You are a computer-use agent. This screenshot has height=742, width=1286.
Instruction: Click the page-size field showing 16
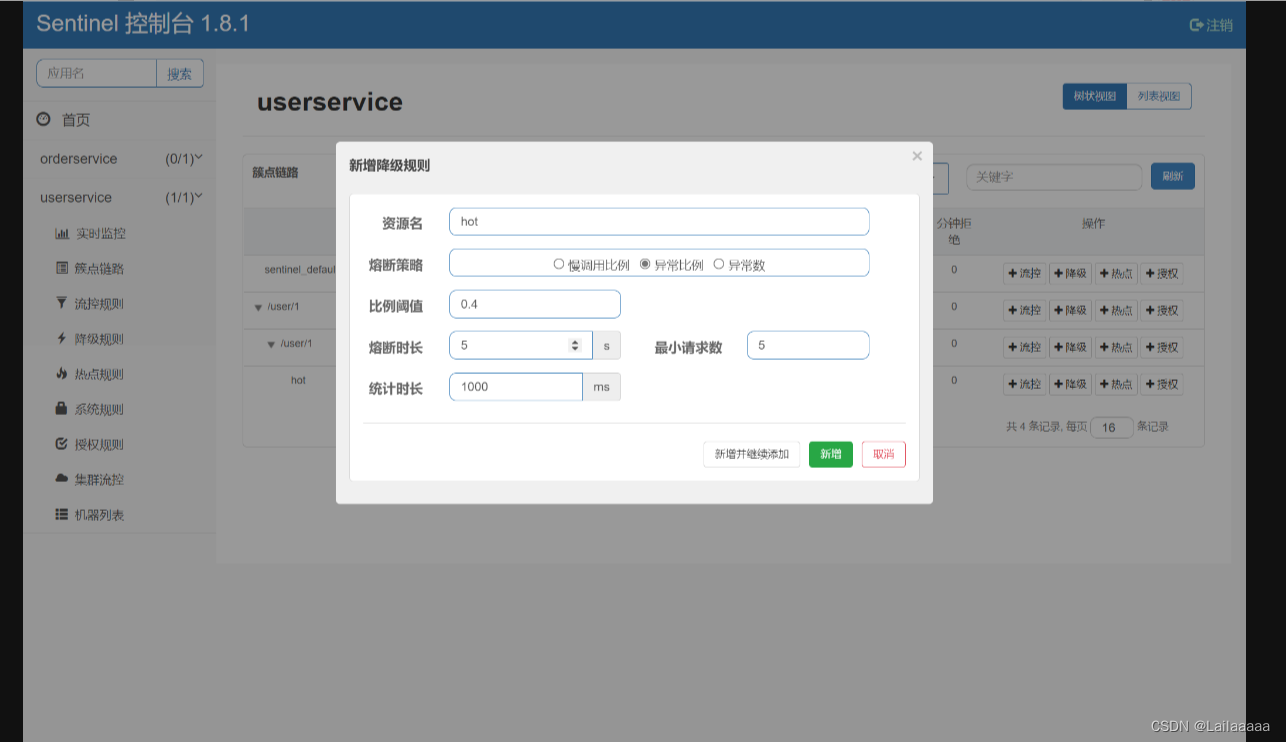tap(1112, 427)
